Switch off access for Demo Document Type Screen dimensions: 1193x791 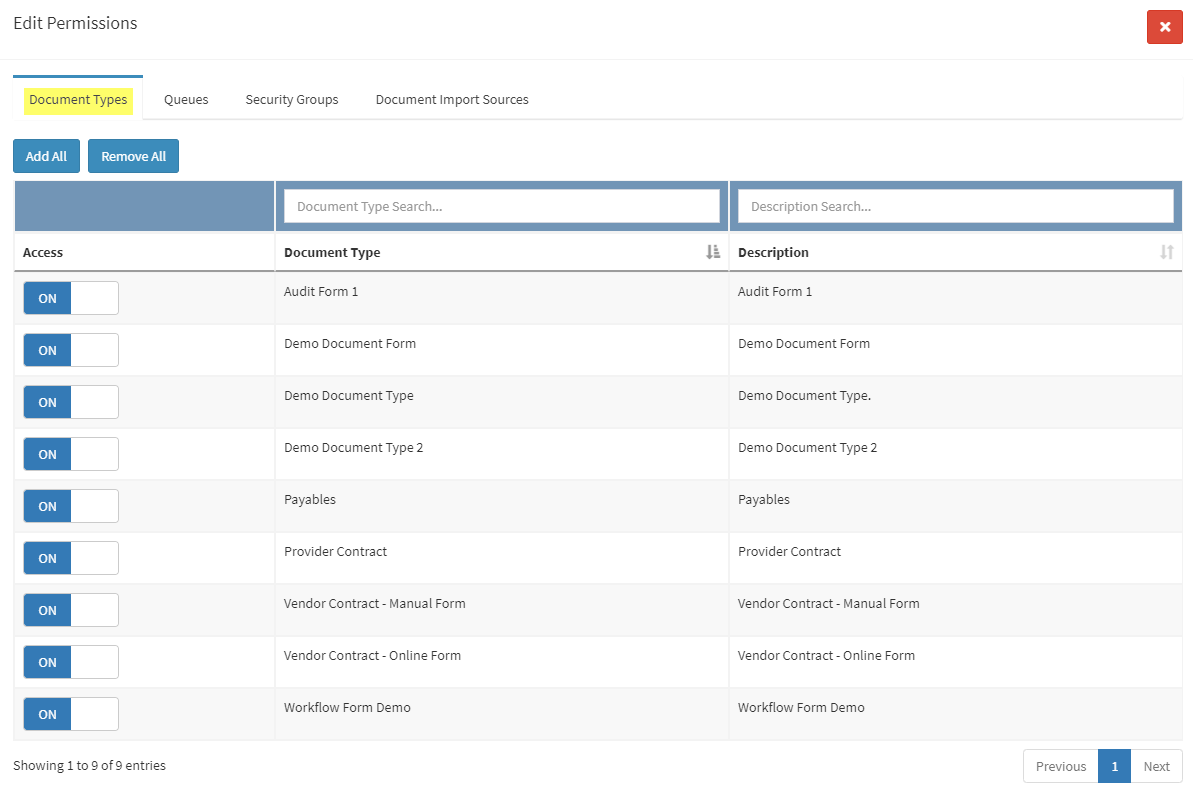click(x=71, y=402)
